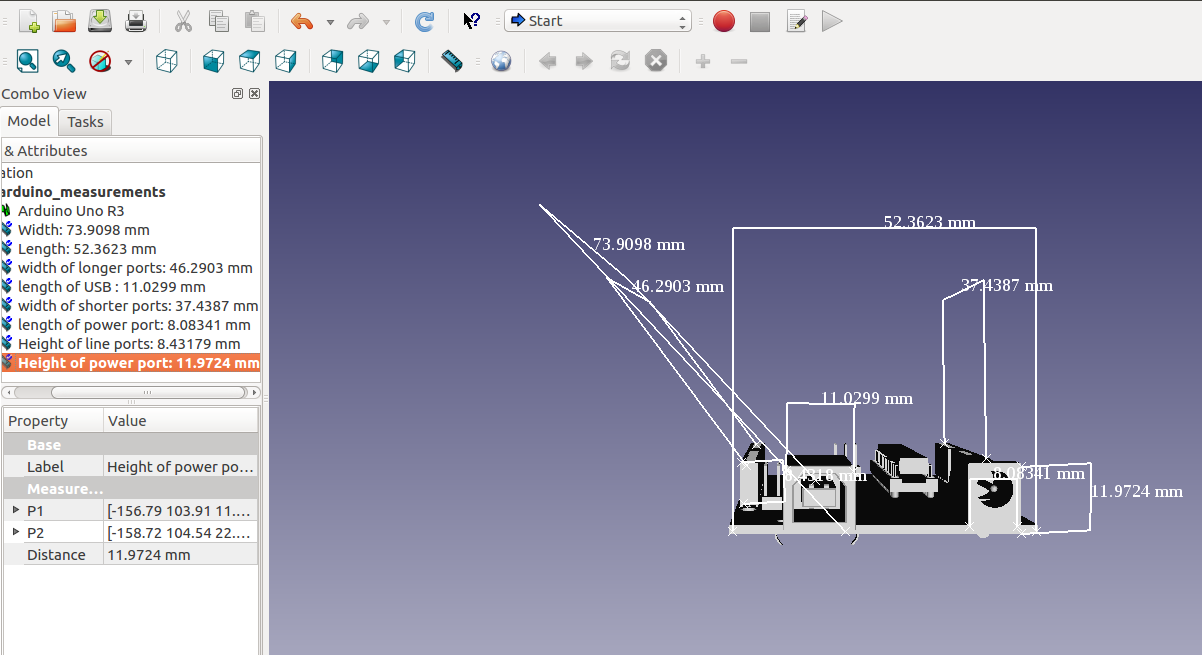The width and height of the screenshot is (1202, 655).
Task: Stop macro recording square button
Action: coord(760,21)
